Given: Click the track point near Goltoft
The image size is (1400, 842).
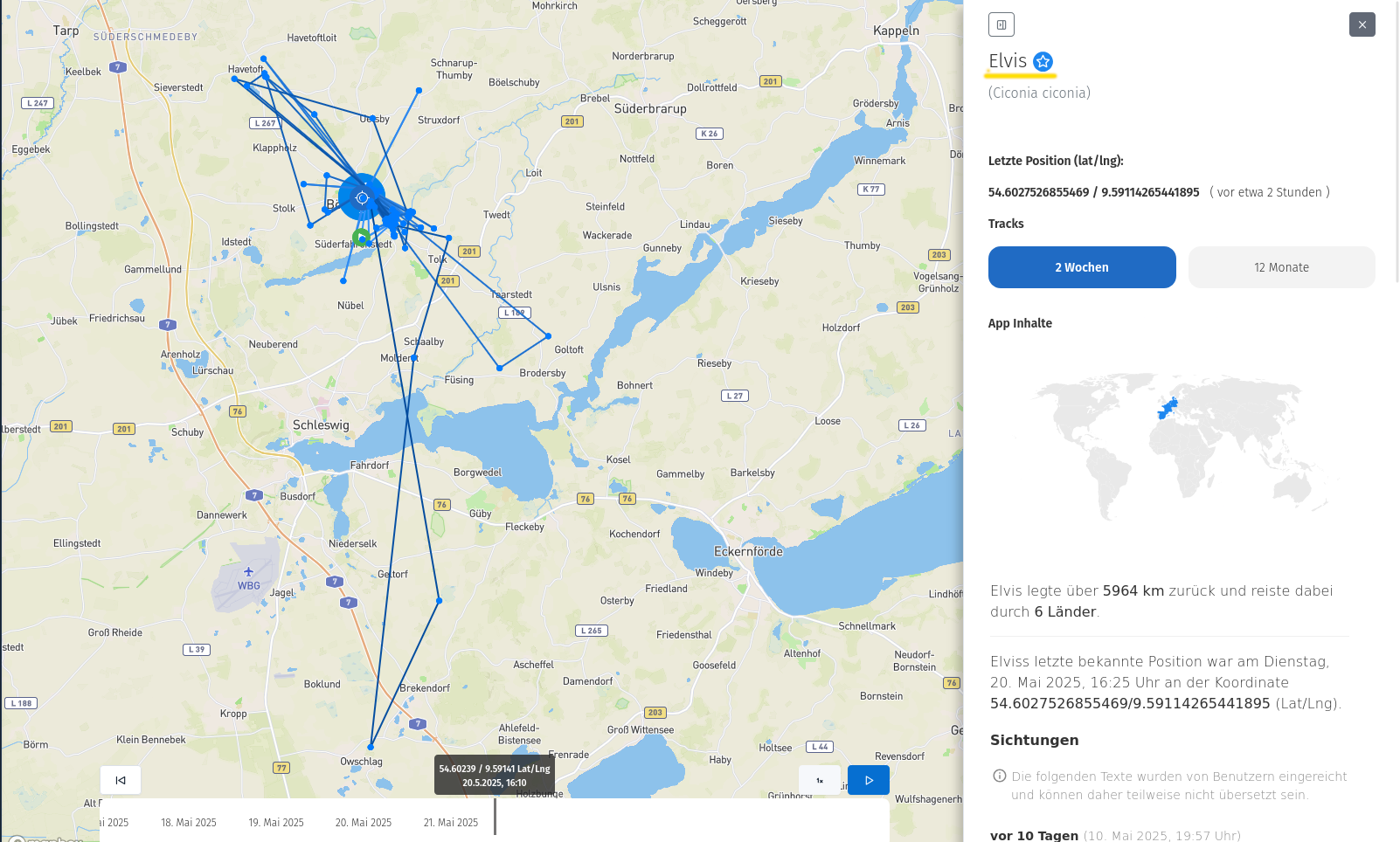Looking at the screenshot, I should pos(548,335).
